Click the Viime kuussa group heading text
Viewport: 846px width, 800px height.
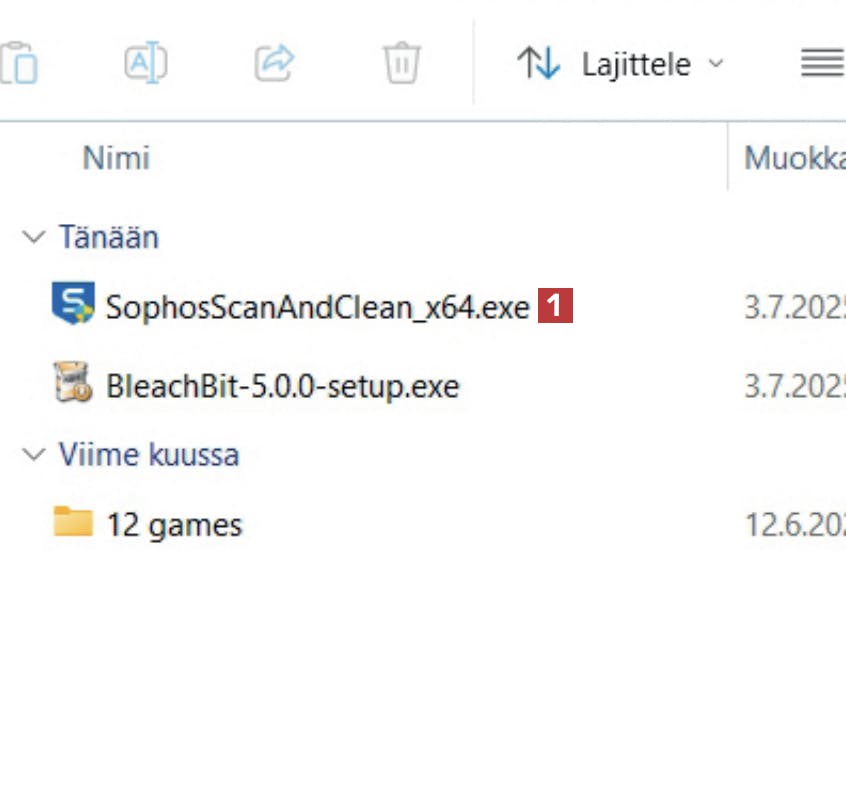[148, 455]
